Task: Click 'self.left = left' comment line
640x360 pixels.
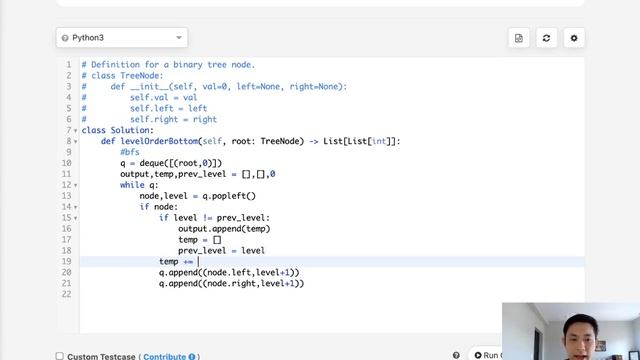Action: pyautogui.click(x=169, y=108)
